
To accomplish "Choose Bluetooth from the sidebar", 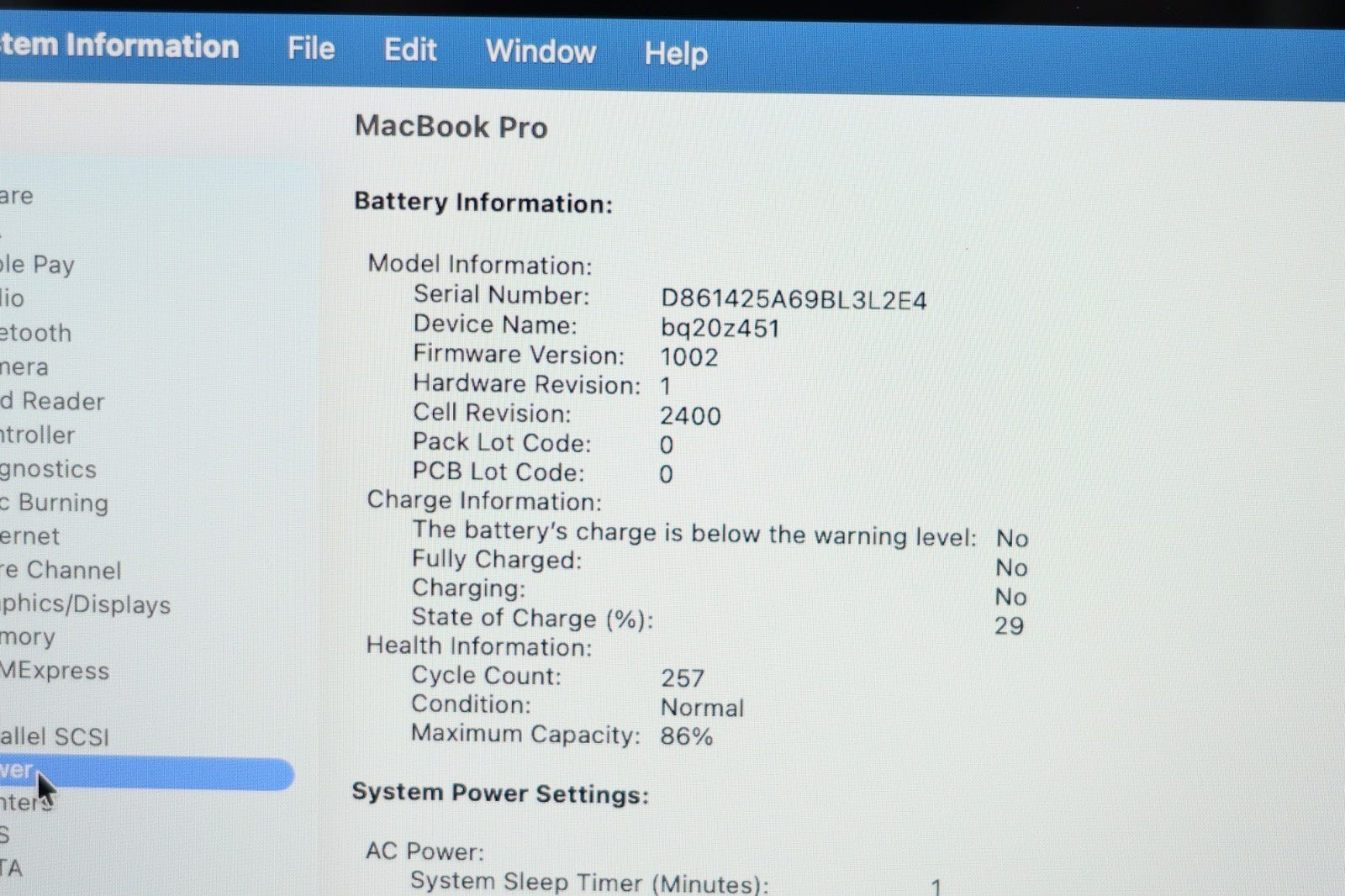I will pyautogui.click(x=36, y=333).
